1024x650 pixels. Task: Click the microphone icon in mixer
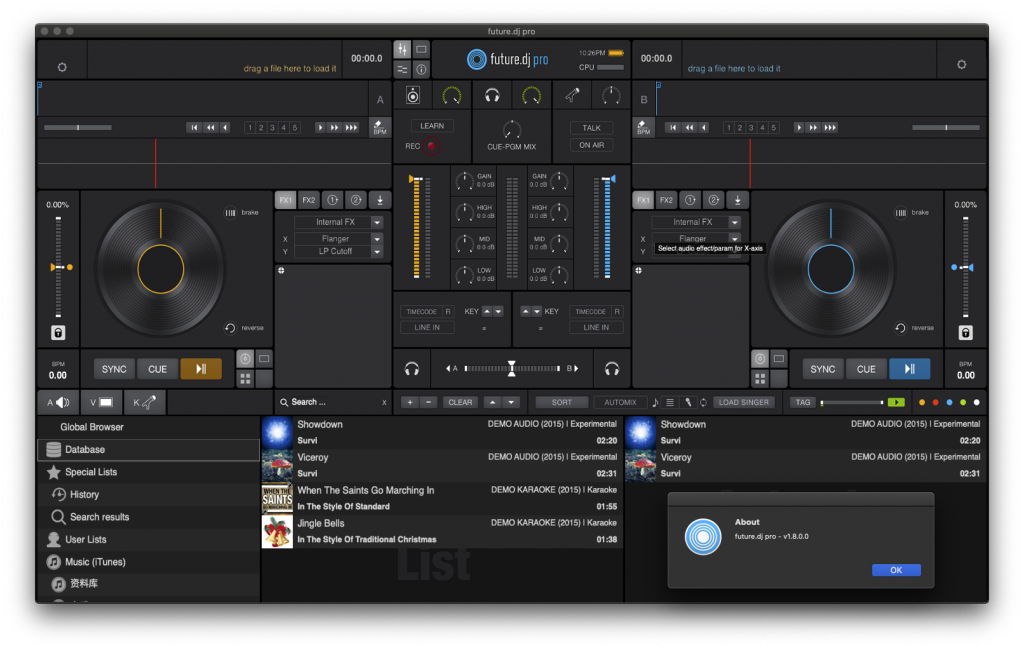click(x=572, y=96)
